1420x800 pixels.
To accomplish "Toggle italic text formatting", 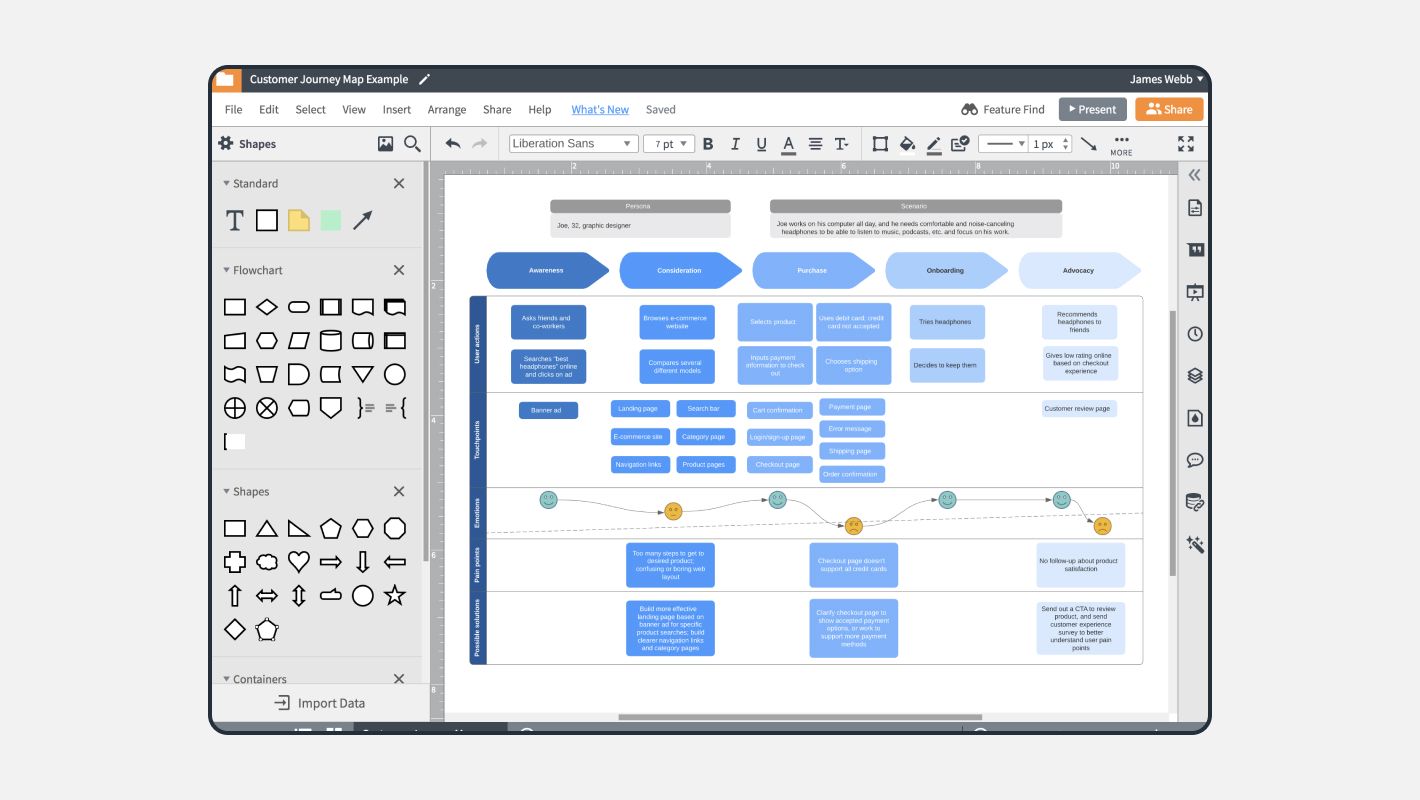I will coord(734,143).
